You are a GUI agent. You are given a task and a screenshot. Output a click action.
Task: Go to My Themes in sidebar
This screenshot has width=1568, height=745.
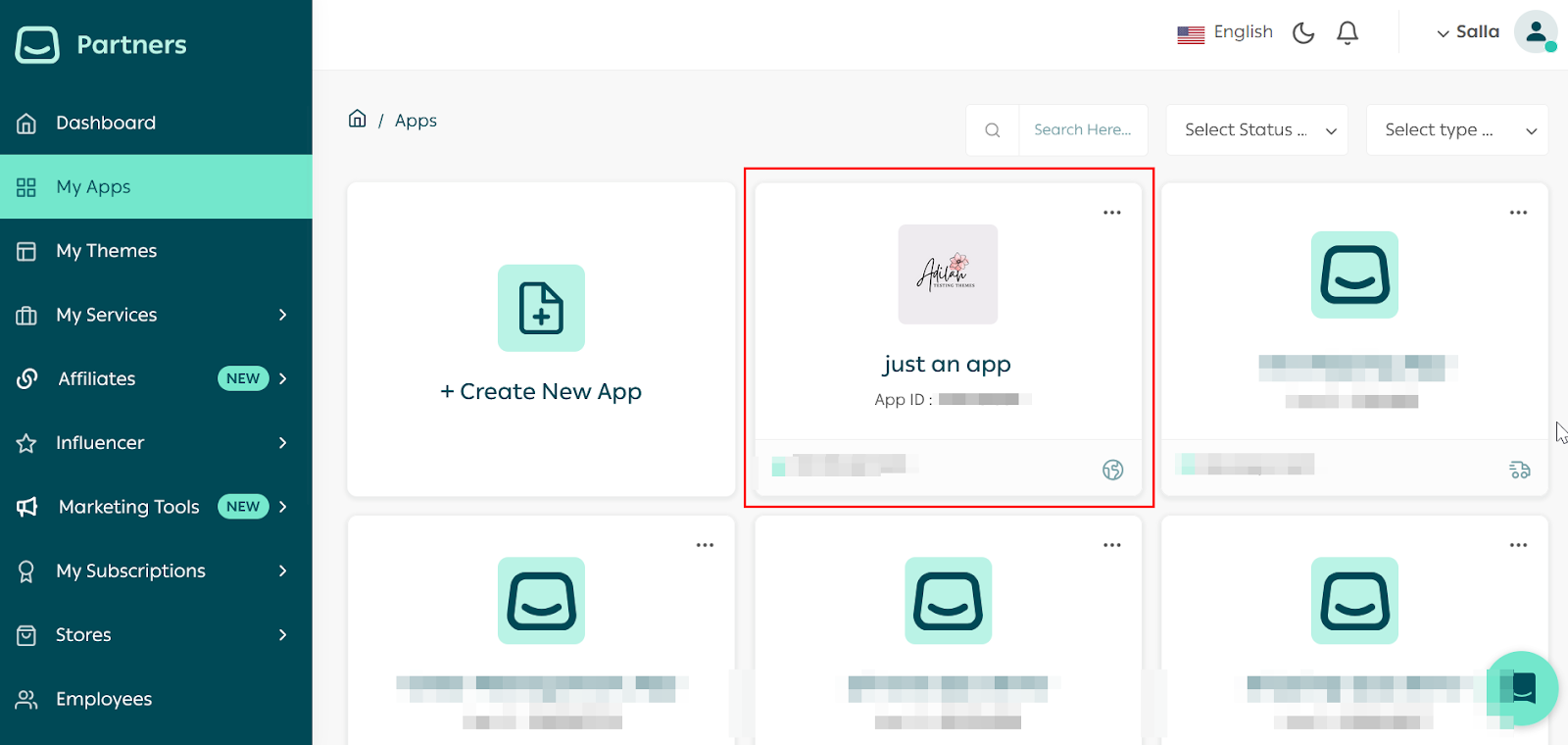click(x=106, y=251)
